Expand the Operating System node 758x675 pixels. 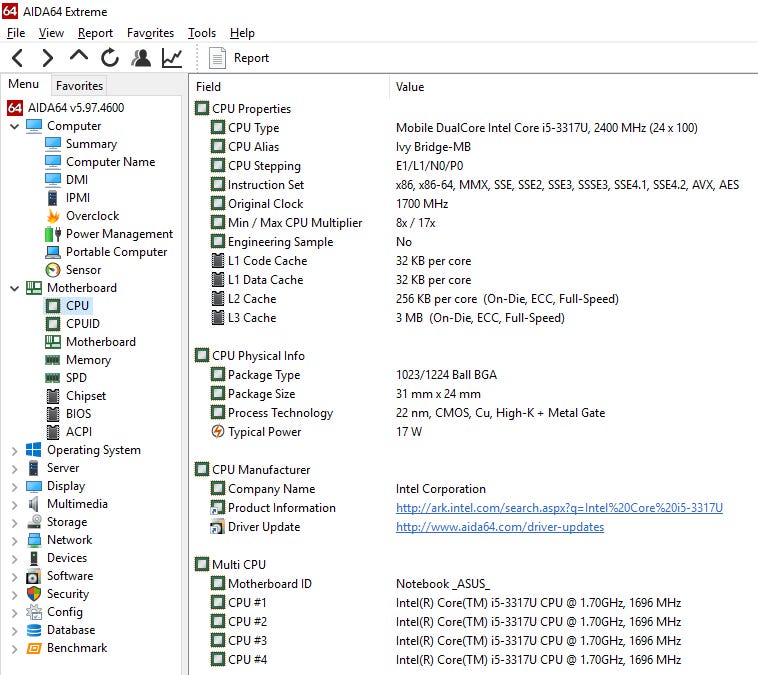click(x=14, y=450)
